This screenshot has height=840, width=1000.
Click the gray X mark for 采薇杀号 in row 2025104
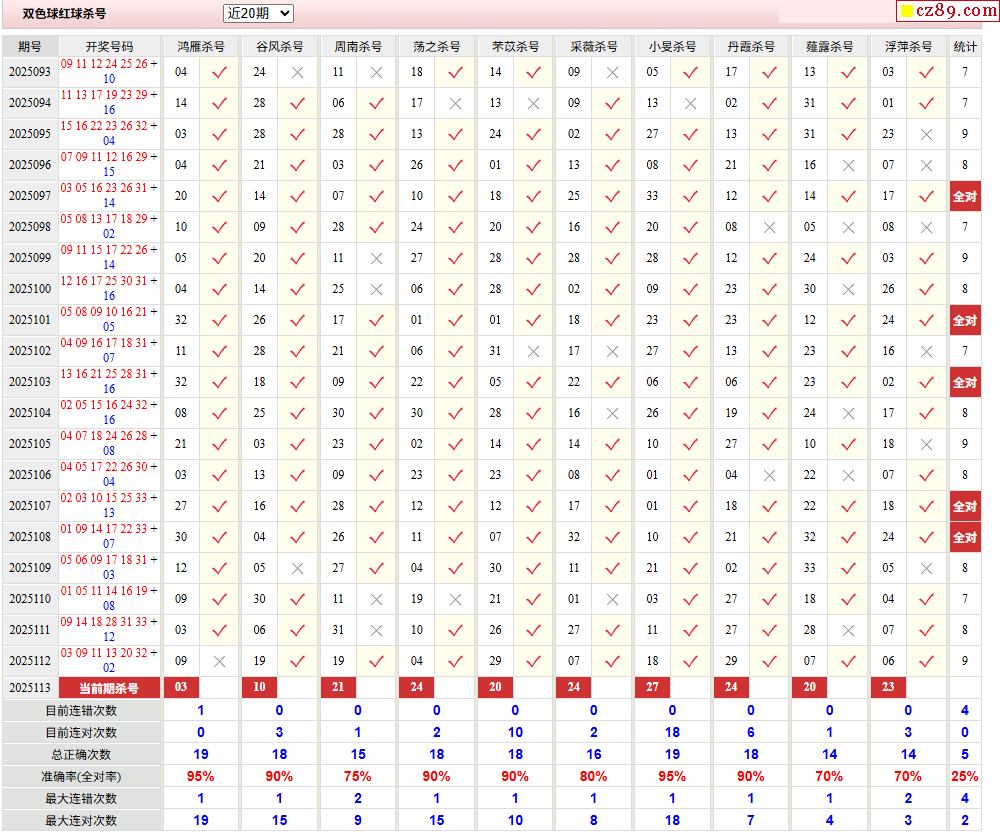click(612, 413)
